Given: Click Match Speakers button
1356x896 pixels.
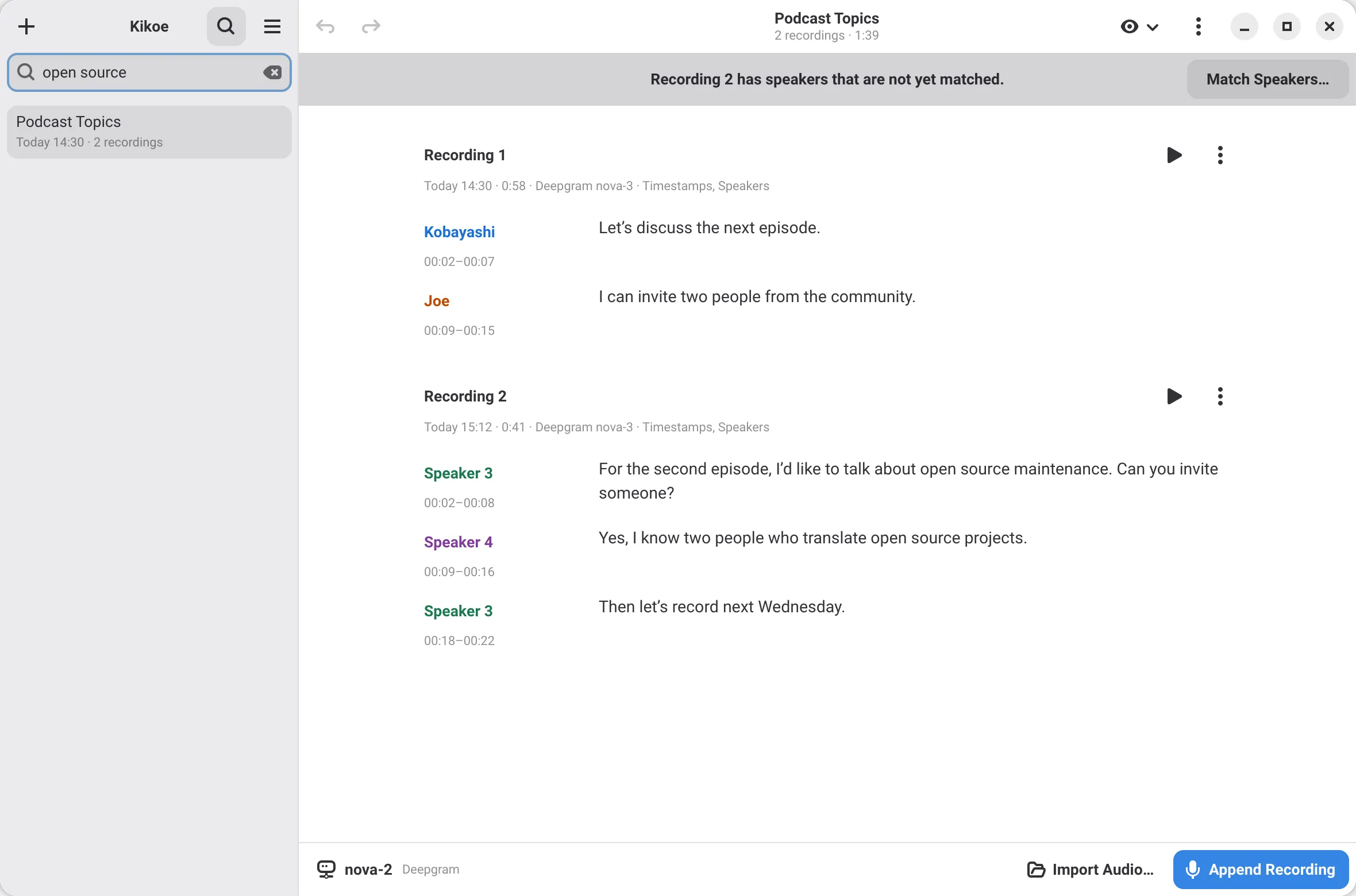Looking at the screenshot, I should [1268, 79].
